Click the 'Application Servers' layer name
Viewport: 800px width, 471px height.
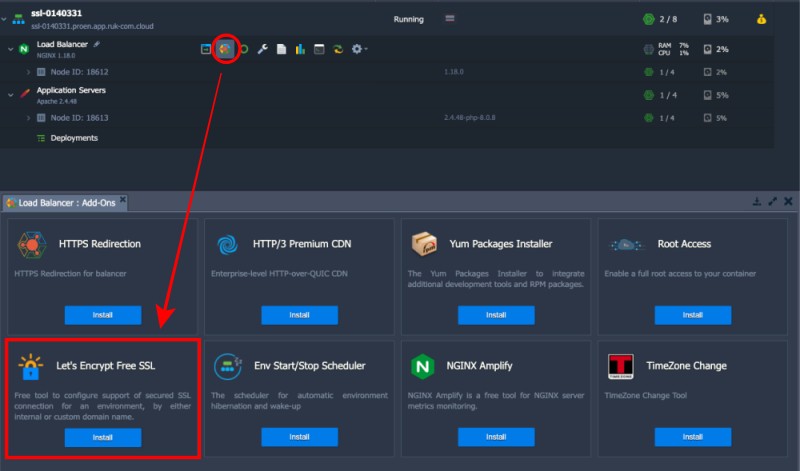pyautogui.click(x=71, y=90)
